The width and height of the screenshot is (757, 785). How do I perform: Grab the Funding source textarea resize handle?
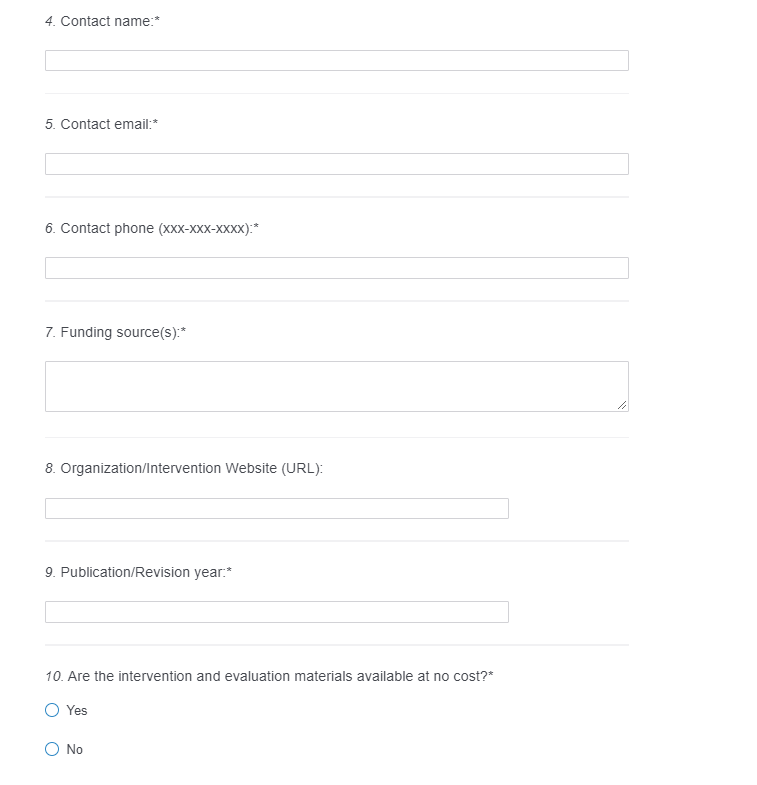click(622, 405)
